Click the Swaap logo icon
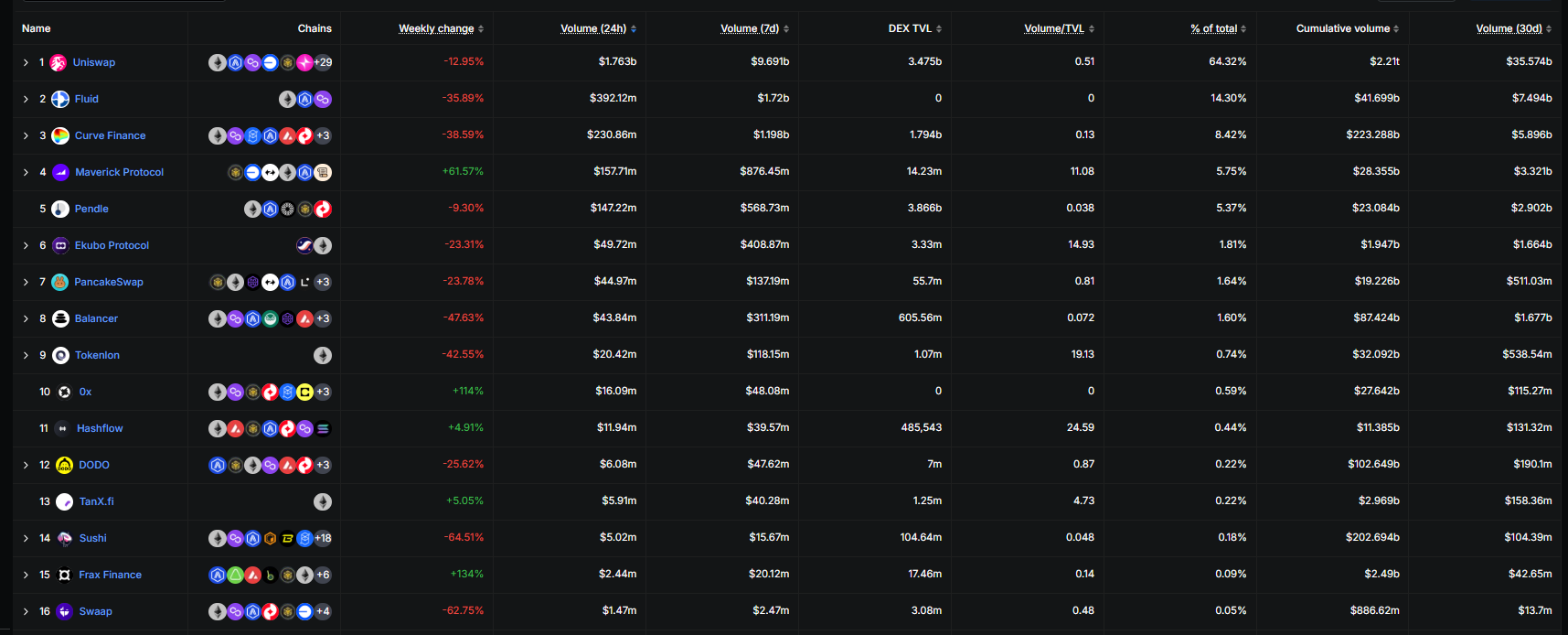The image size is (1568, 635). click(x=65, y=611)
